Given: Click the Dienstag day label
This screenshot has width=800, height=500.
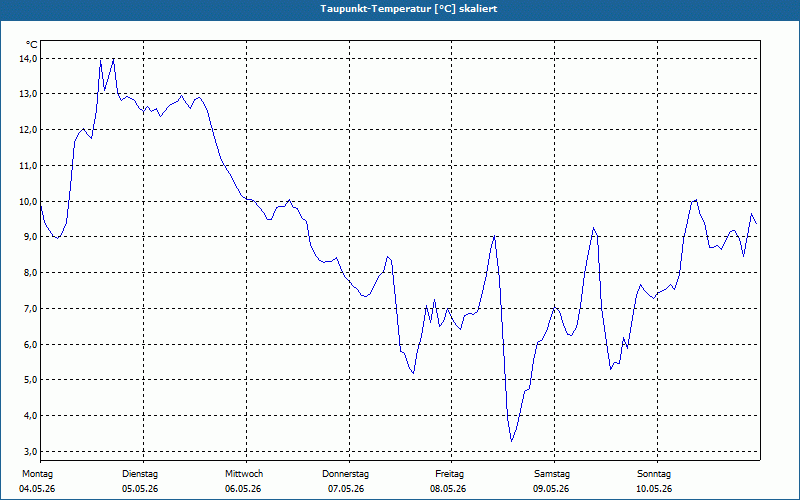Looking at the screenshot, I should (140, 474).
